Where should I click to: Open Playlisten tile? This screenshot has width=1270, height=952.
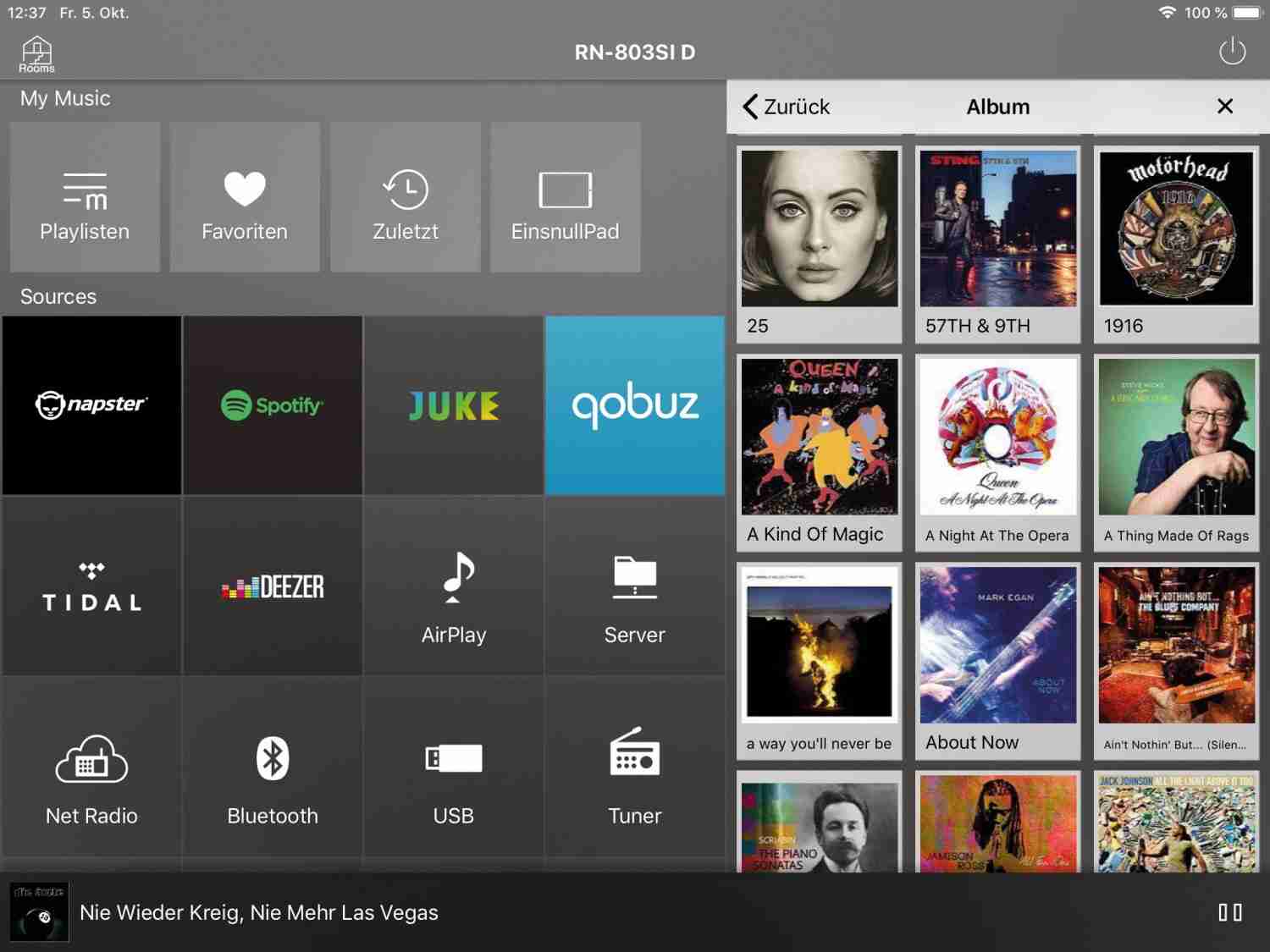[x=85, y=196]
